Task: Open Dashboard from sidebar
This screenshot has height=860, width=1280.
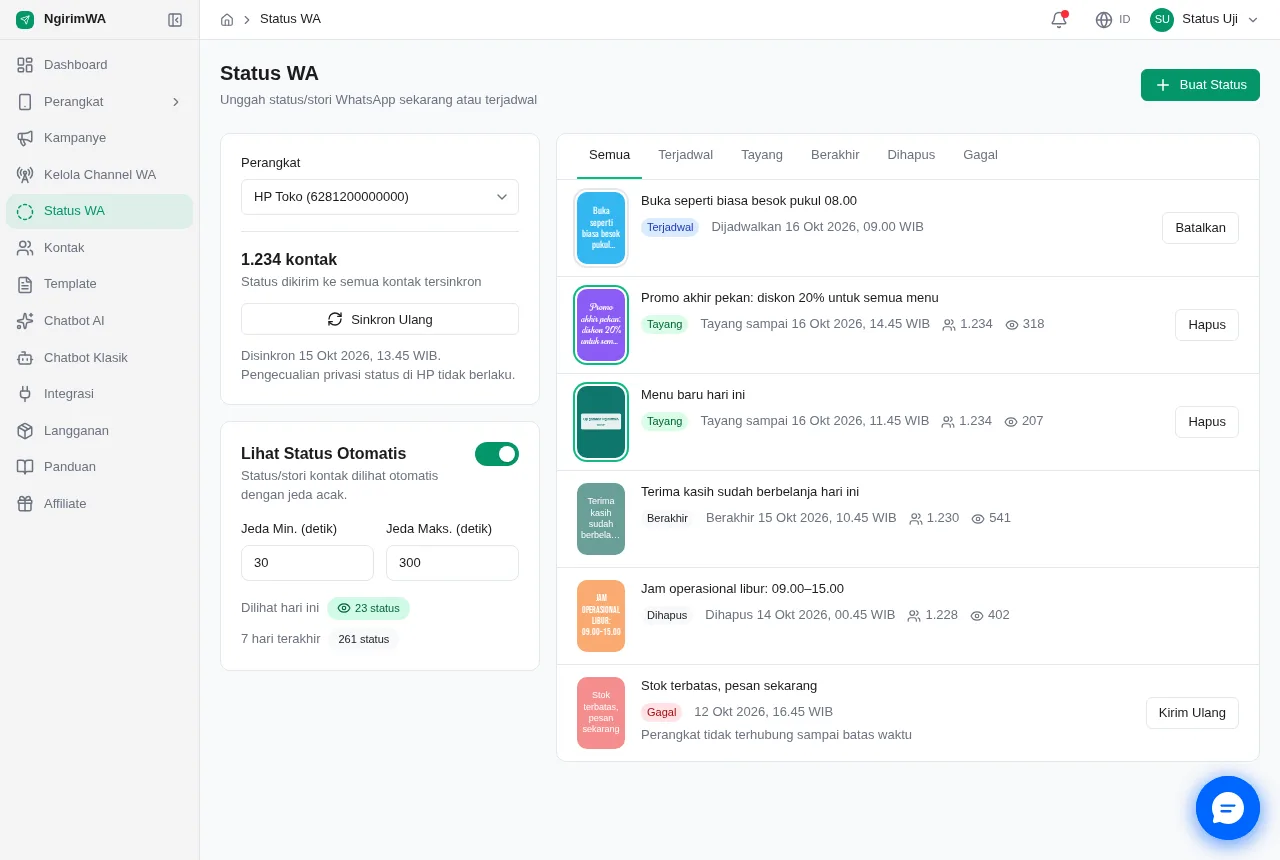Action: point(99,65)
